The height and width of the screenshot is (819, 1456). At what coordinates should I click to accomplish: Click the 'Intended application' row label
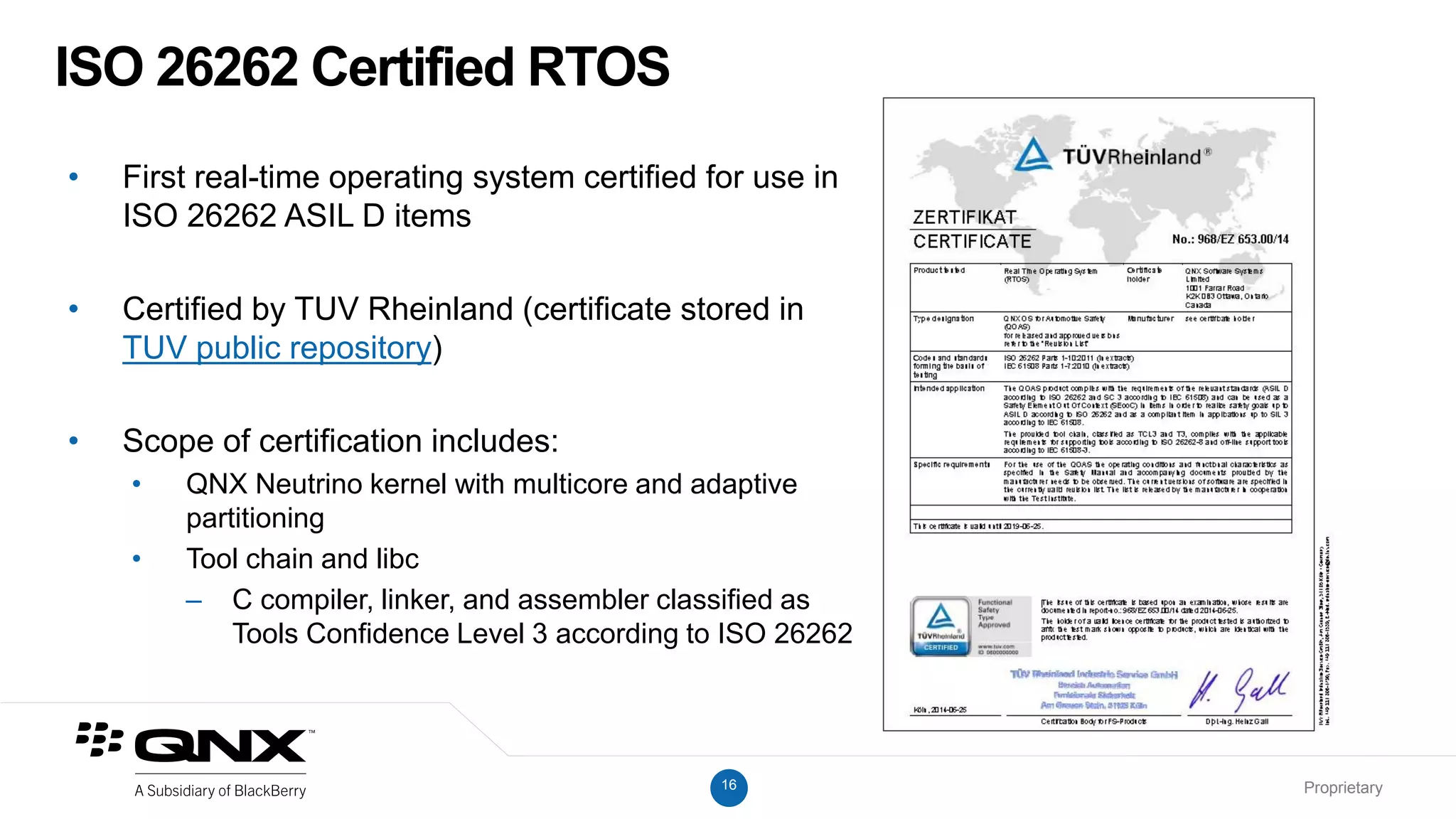[949, 389]
